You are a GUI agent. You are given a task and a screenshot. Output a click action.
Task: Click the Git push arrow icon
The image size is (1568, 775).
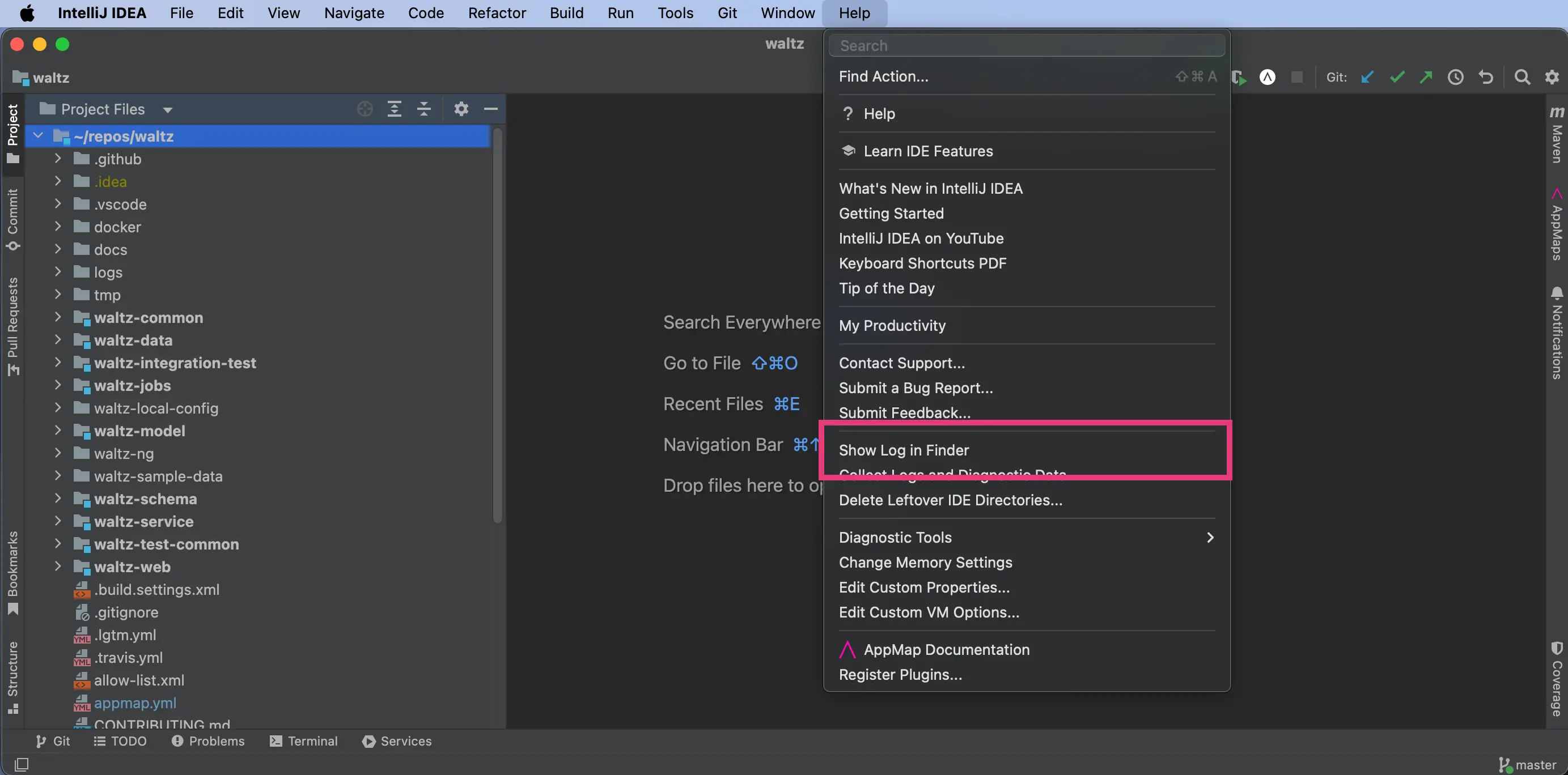[1426, 76]
